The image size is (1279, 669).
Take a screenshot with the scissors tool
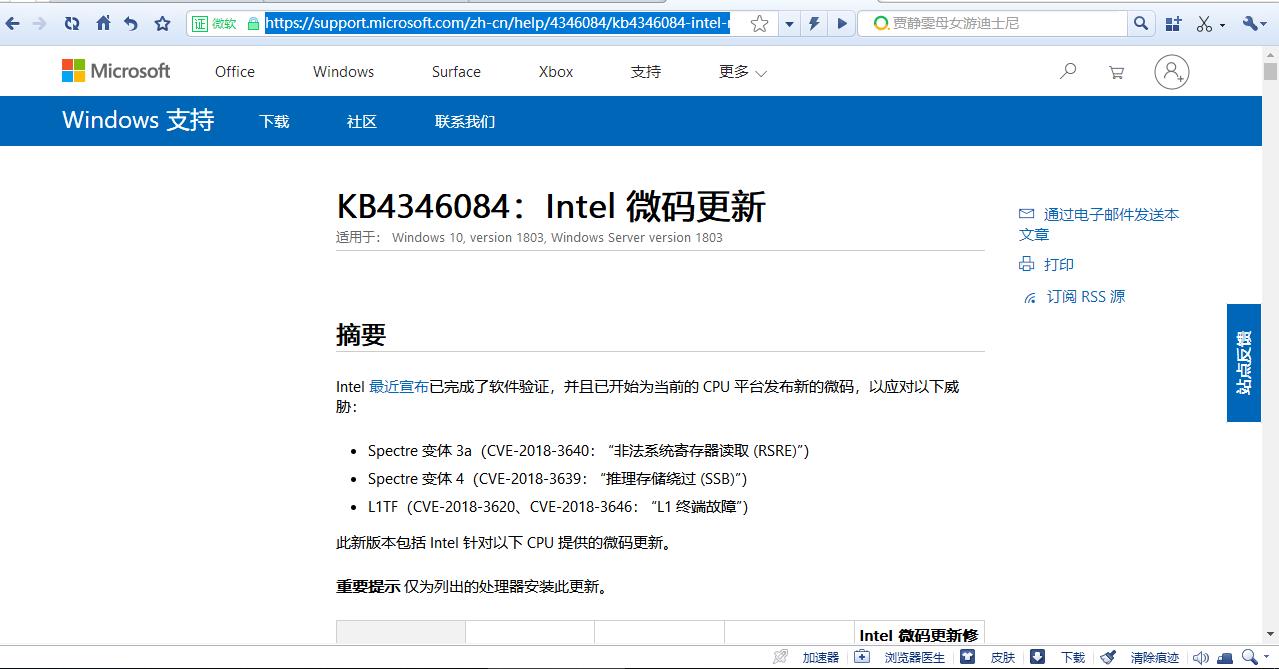point(1203,23)
